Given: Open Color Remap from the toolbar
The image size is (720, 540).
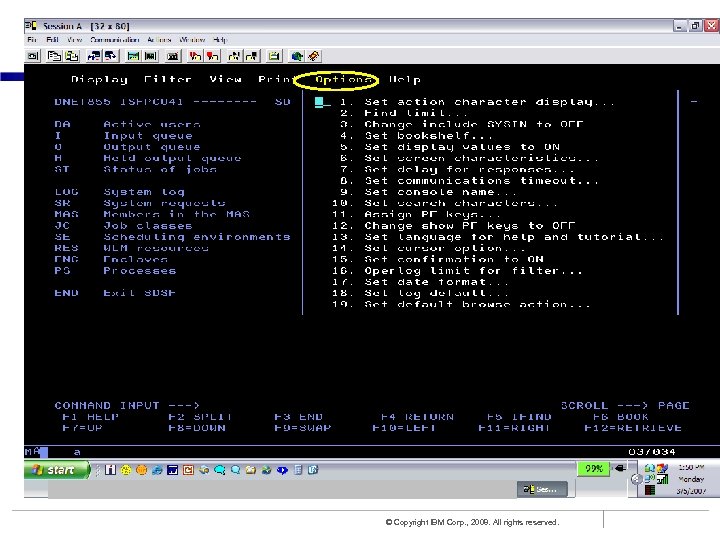Looking at the screenshot, I should (150, 56).
